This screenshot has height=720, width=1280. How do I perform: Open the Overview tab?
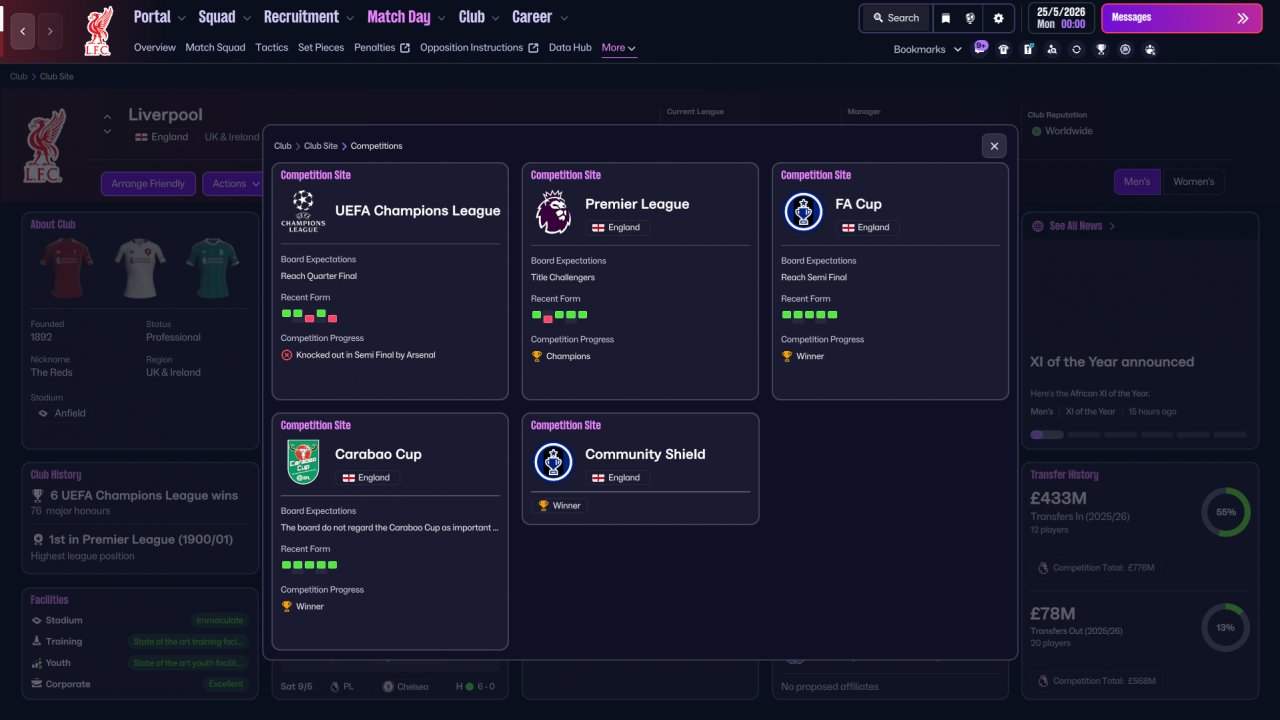point(155,48)
